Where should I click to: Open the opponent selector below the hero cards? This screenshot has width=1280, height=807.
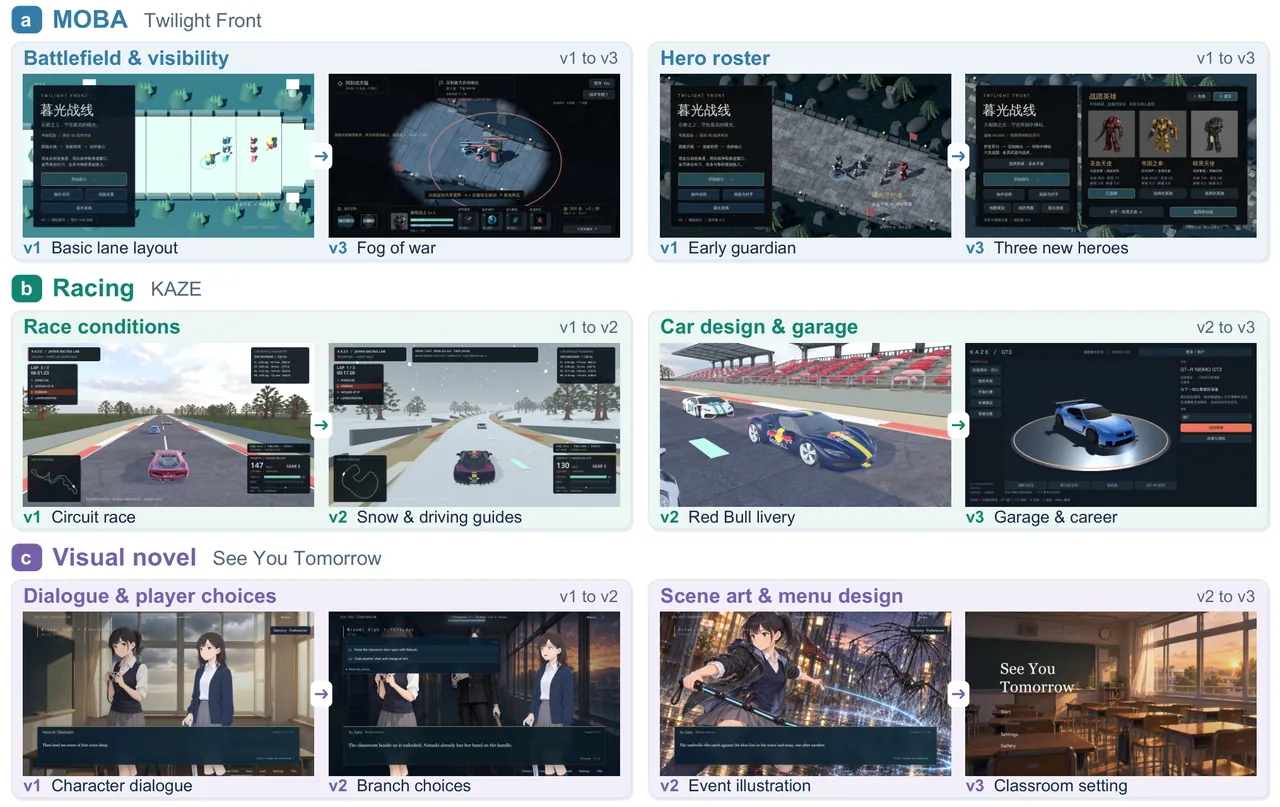tap(1126, 212)
